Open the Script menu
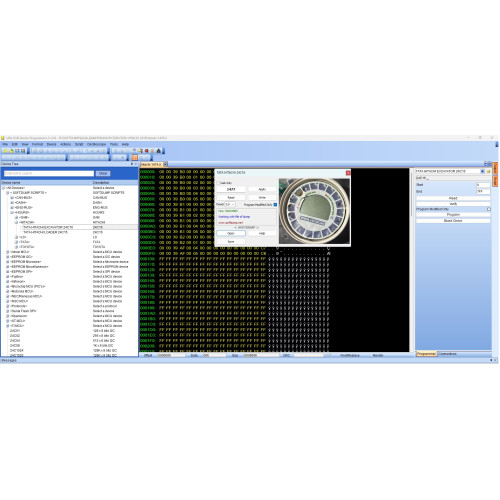The width and height of the screenshot is (500, 500). 79,144
